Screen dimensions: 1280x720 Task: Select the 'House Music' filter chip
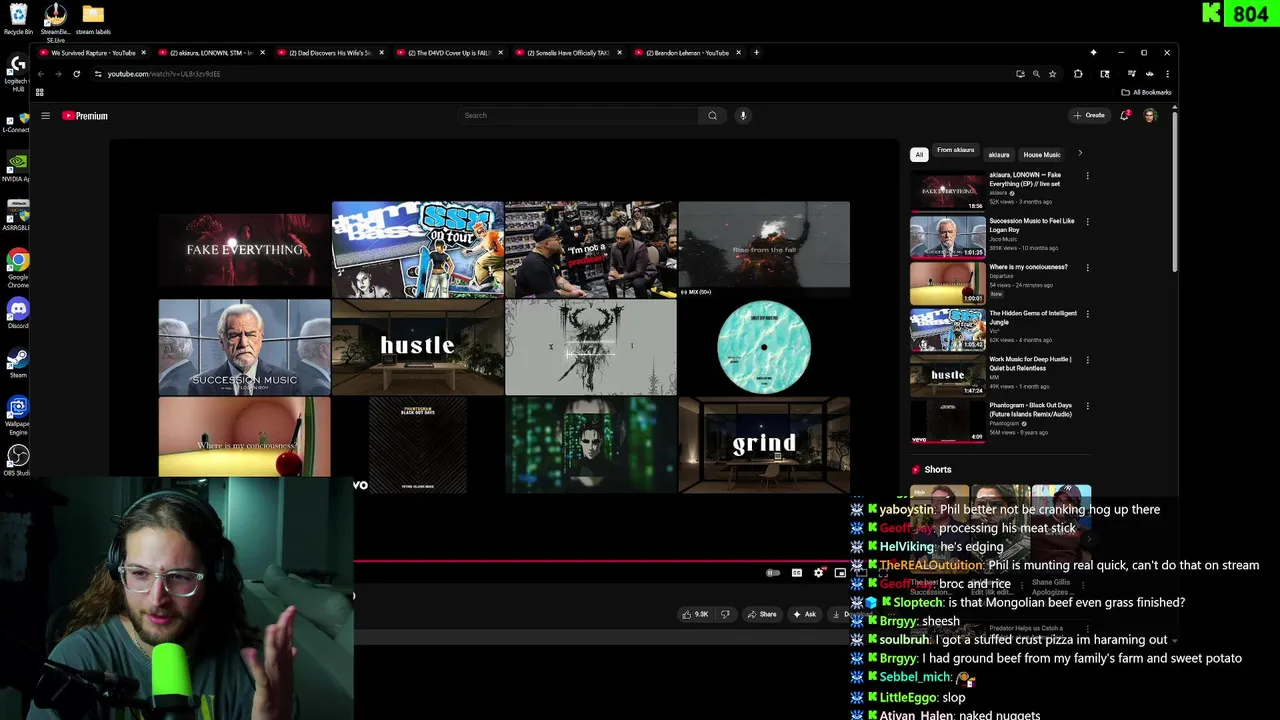pos(1041,155)
